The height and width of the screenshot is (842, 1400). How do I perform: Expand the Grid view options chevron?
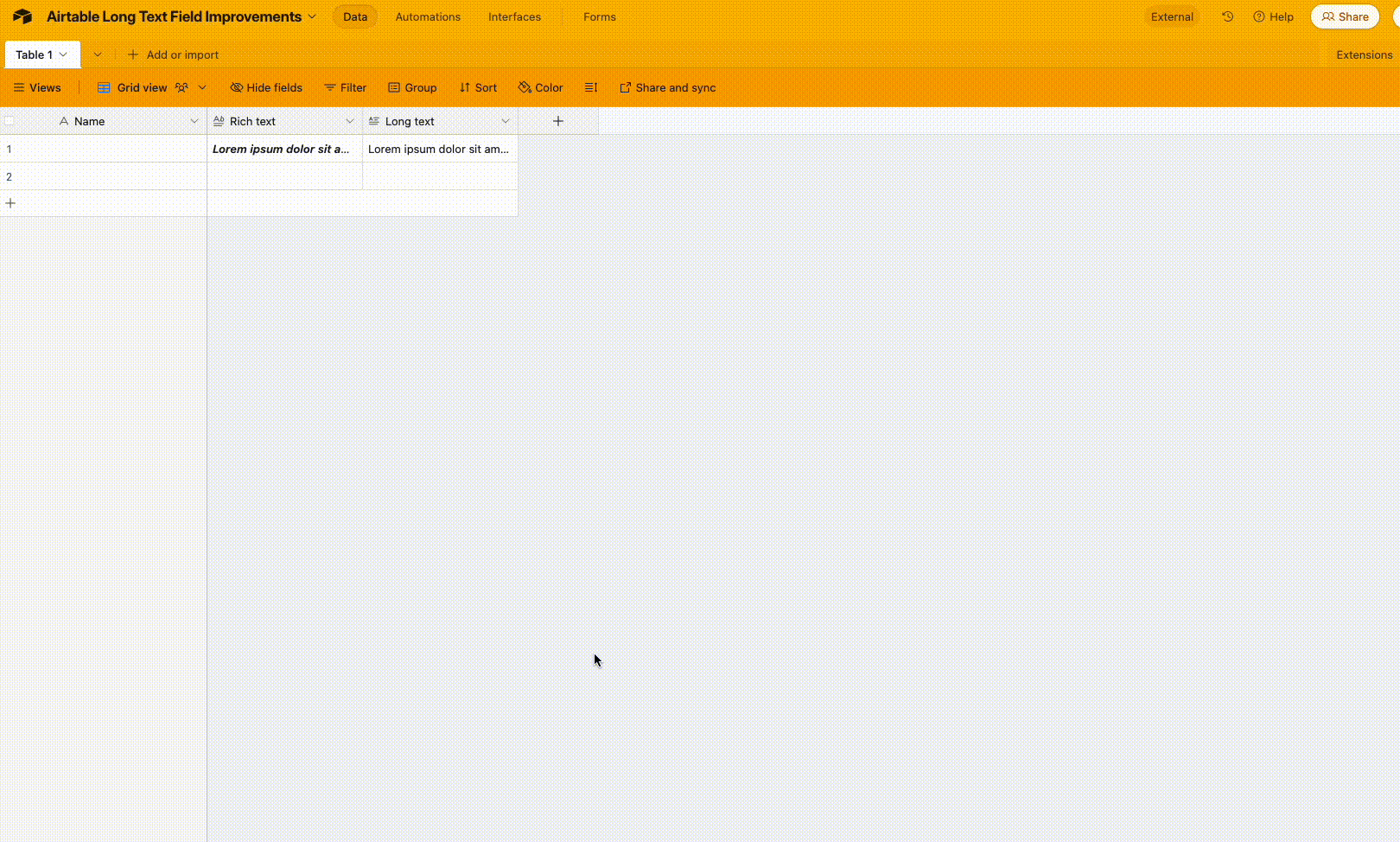click(202, 87)
